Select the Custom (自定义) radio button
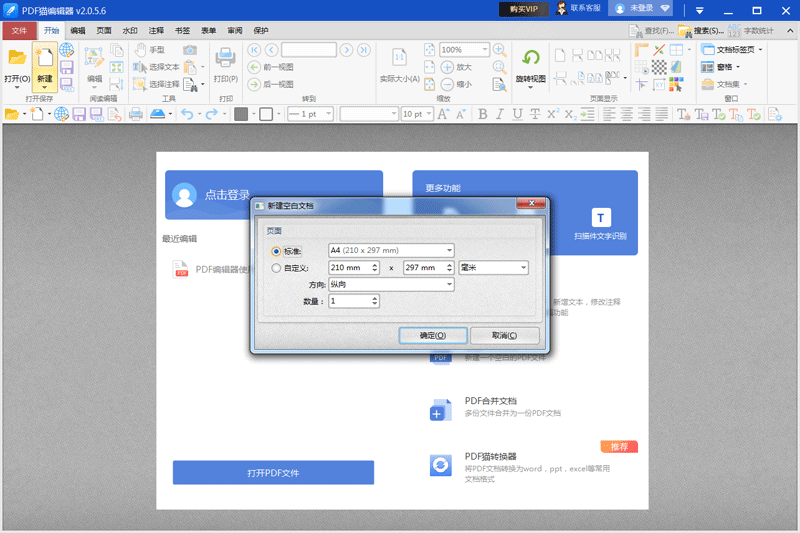 pyautogui.click(x=277, y=267)
